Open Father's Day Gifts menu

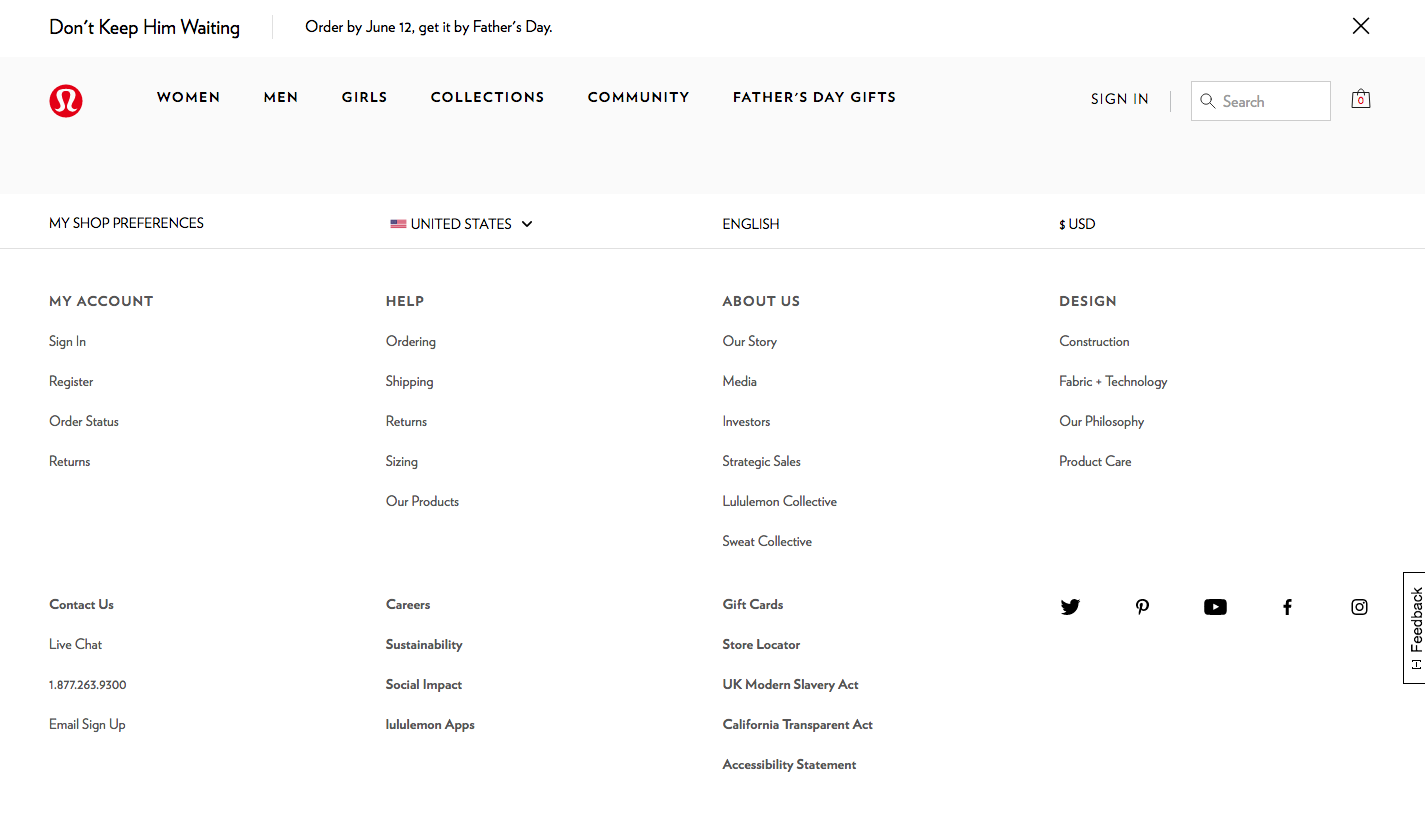tap(814, 97)
